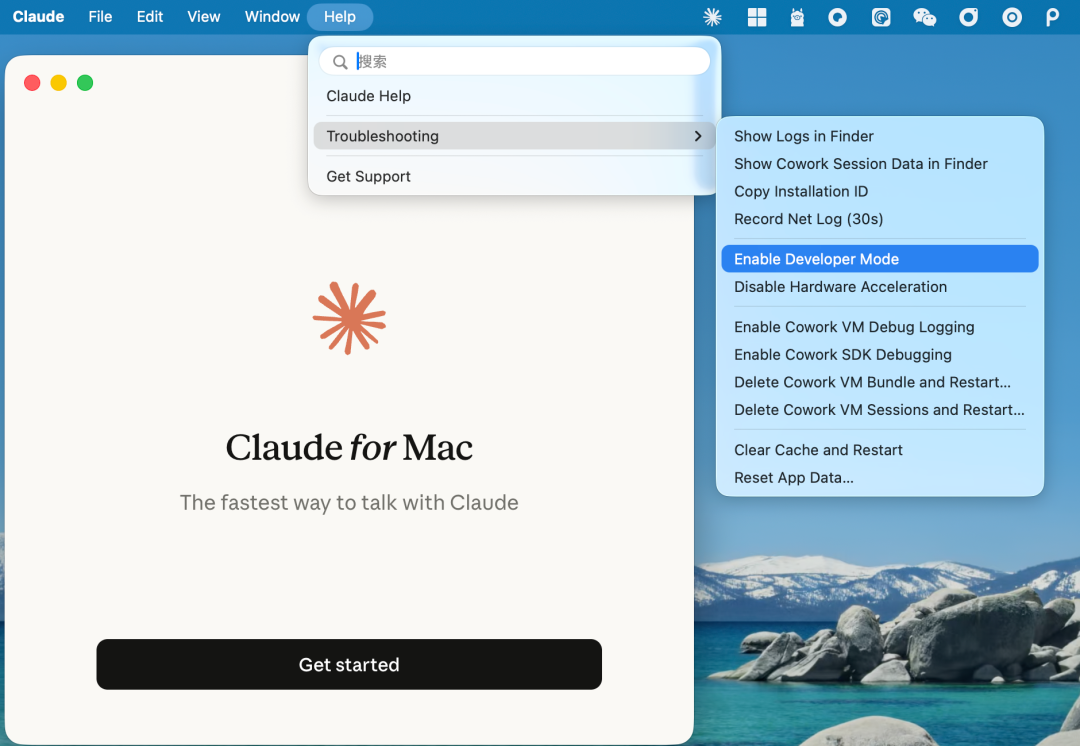Click the orange Claude logo in window

coord(349,318)
